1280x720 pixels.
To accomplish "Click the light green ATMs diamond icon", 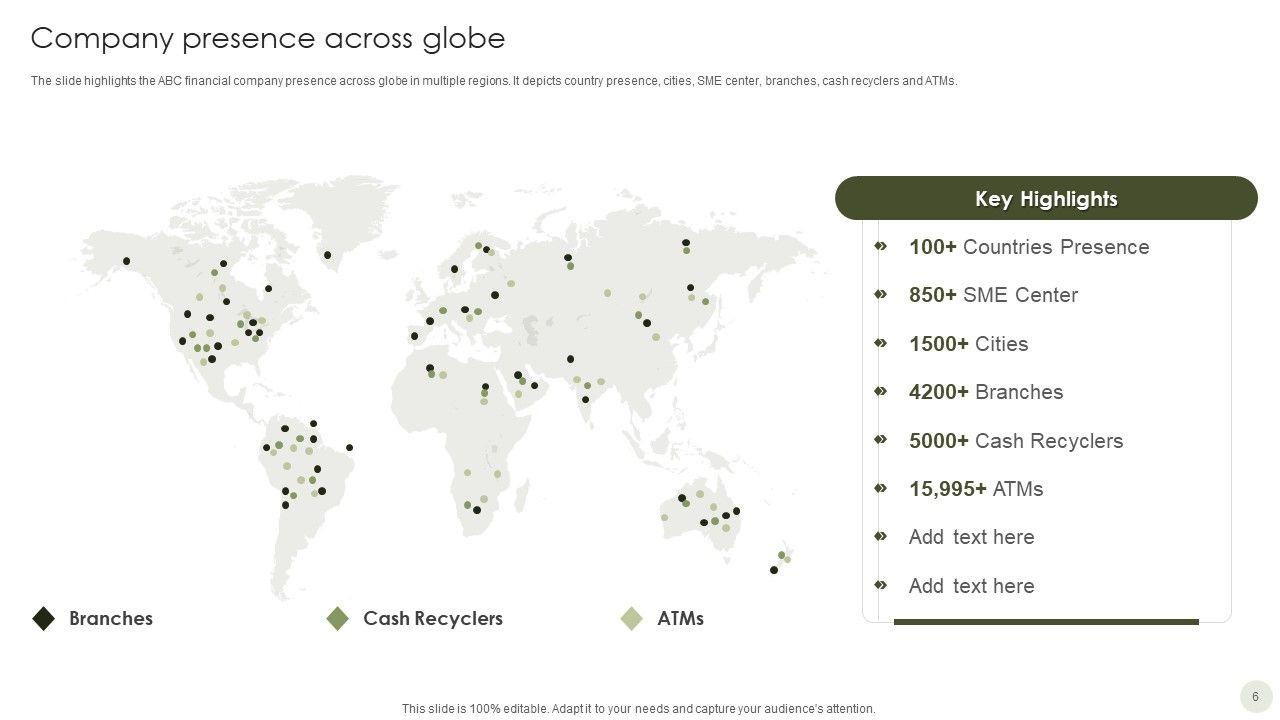I will (631, 619).
